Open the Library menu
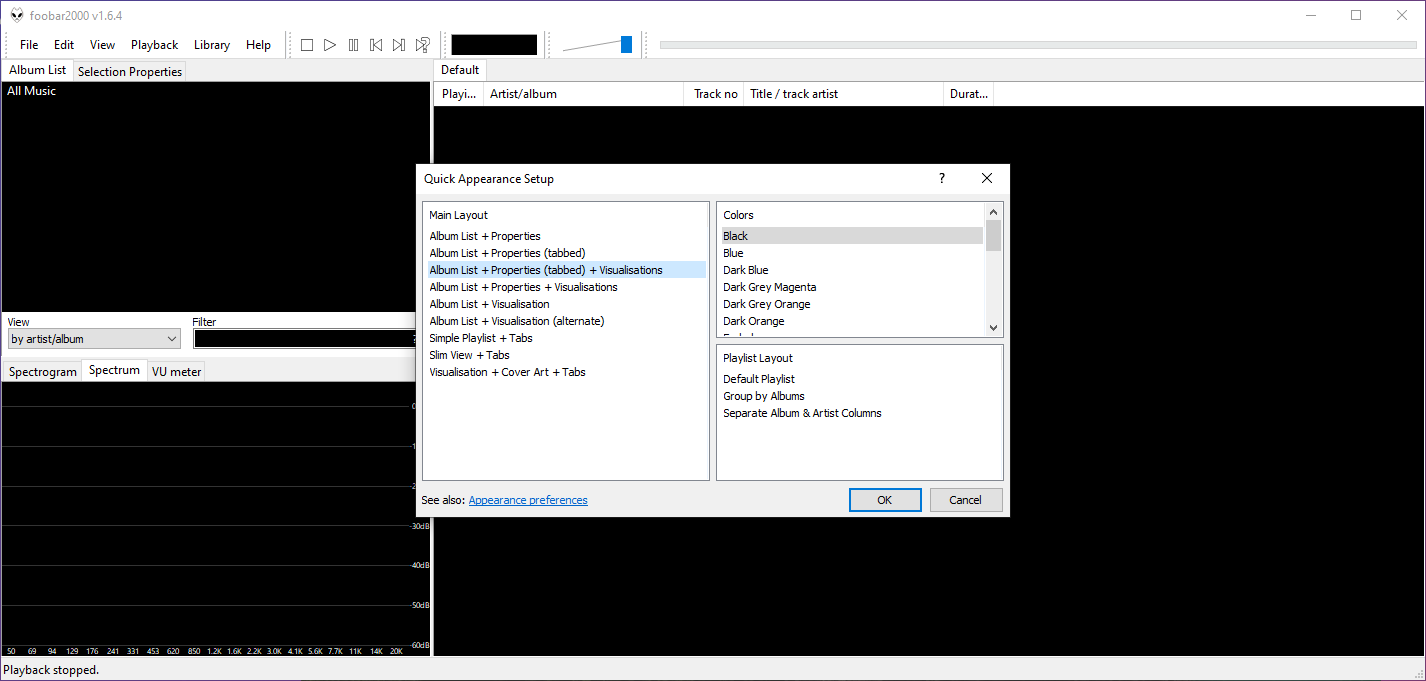This screenshot has height=681, width=1426. 212,45
